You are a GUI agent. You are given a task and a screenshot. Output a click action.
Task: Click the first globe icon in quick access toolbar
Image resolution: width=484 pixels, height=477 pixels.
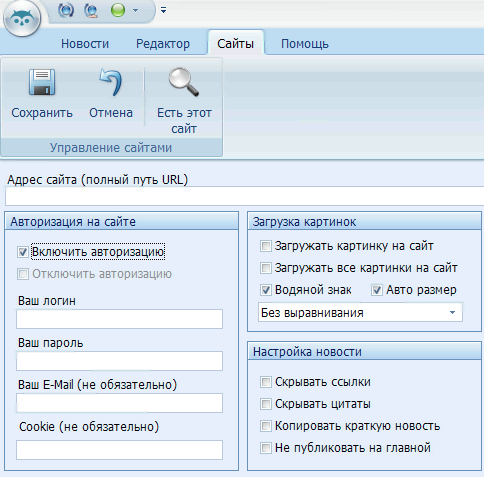tap(66, 10)
